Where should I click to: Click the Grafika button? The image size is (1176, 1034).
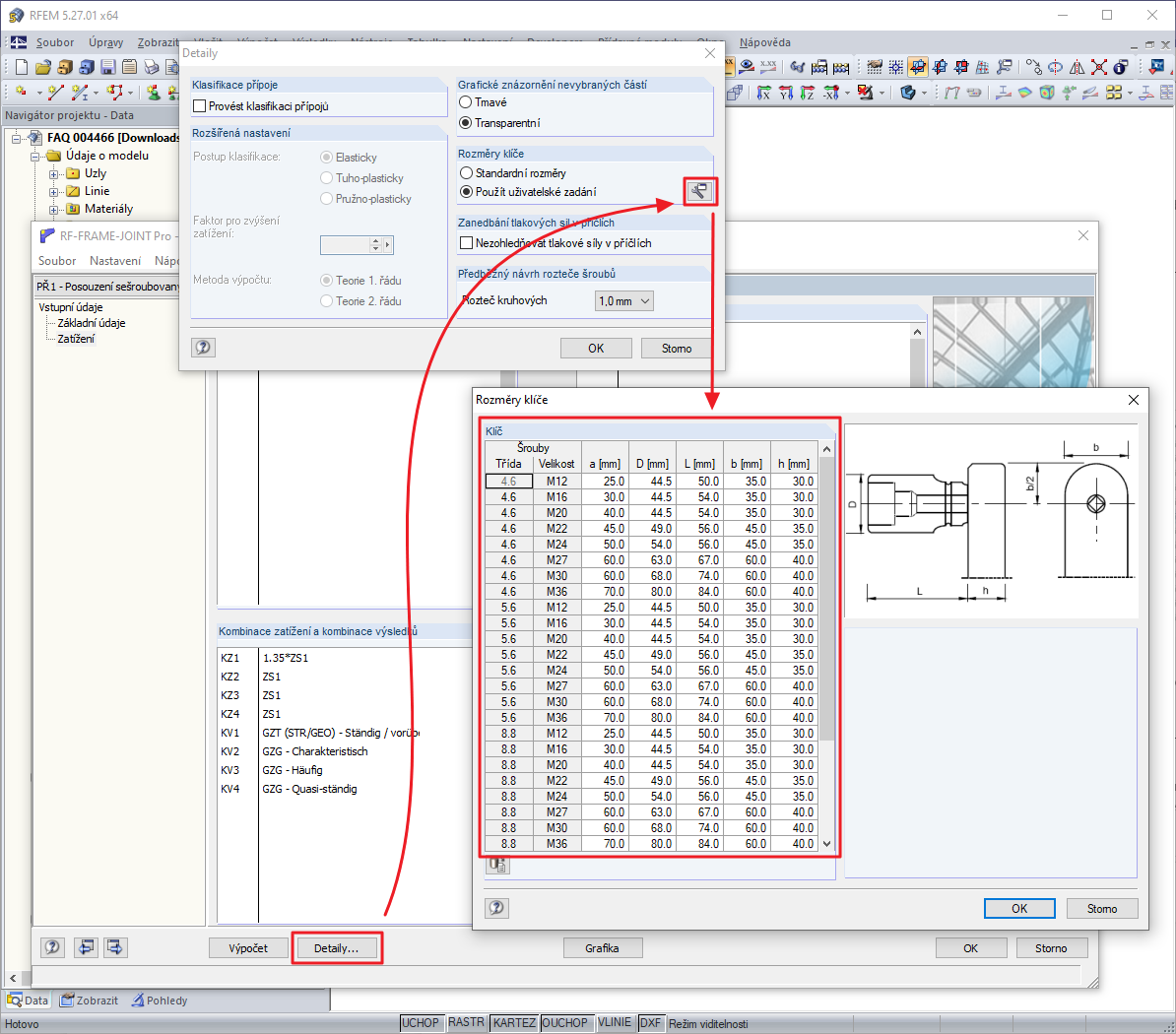pyautogui.click(x=602, y=947)
